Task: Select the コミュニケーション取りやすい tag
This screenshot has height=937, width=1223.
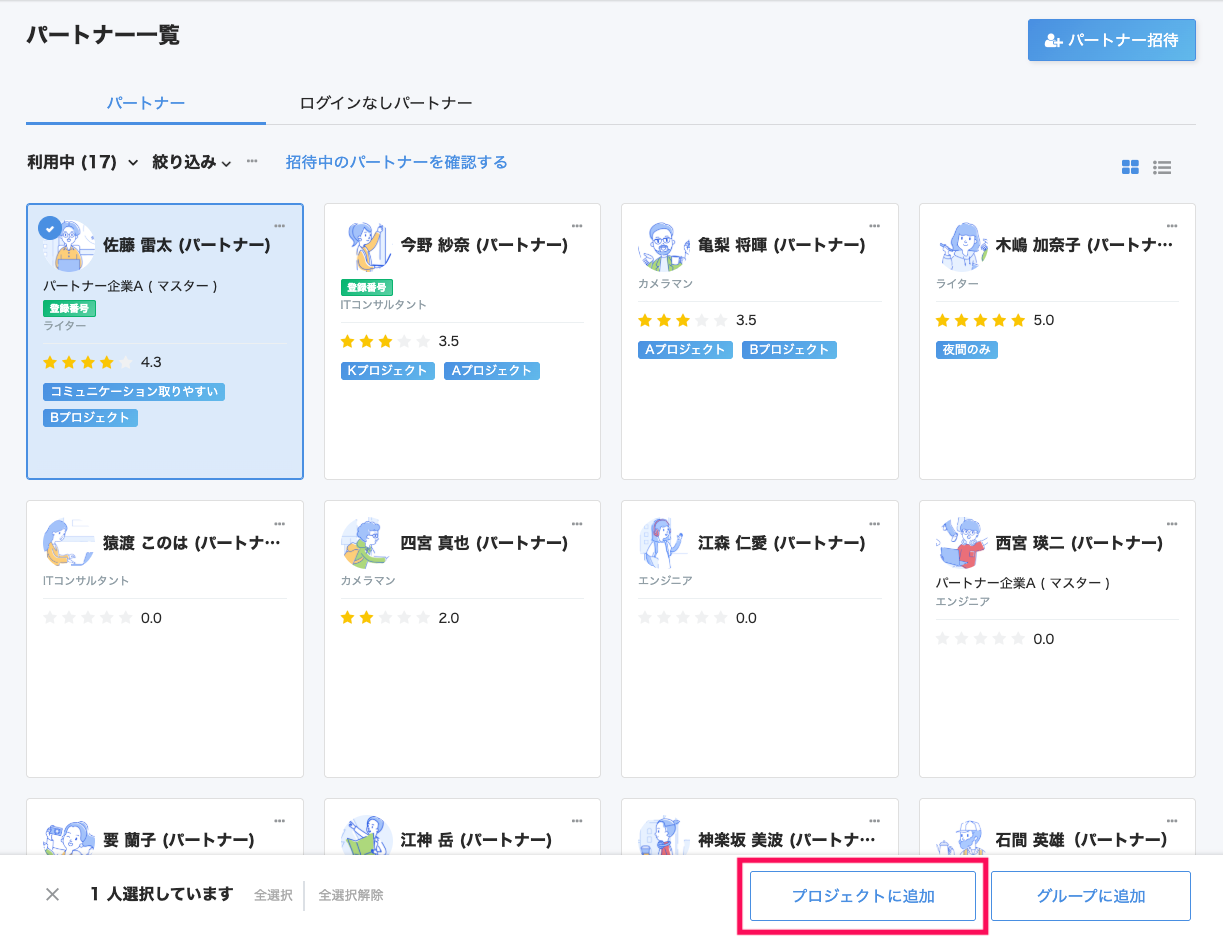Action: click(134, 392)
